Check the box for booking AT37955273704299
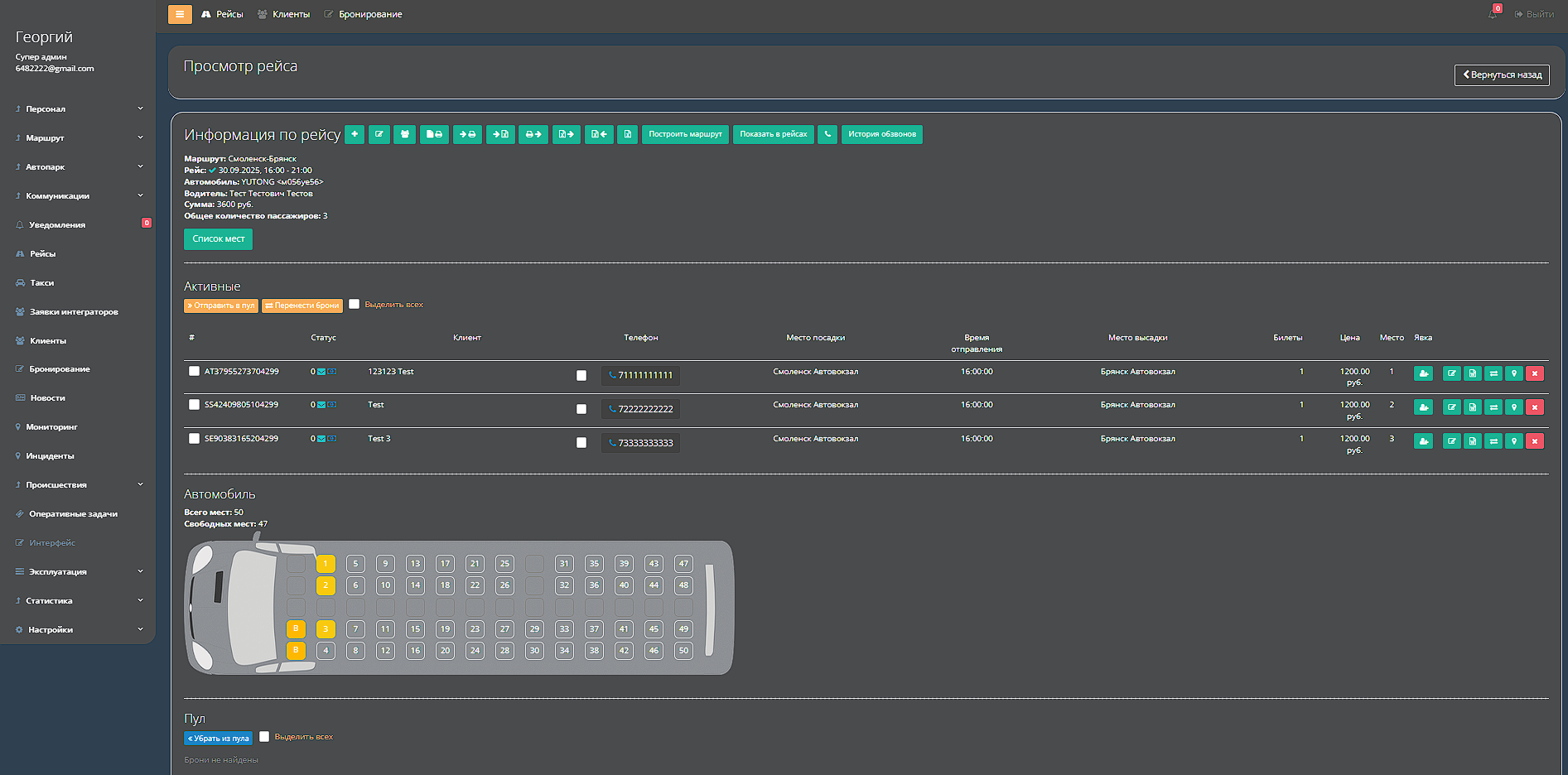 click(x=194, y=372)
